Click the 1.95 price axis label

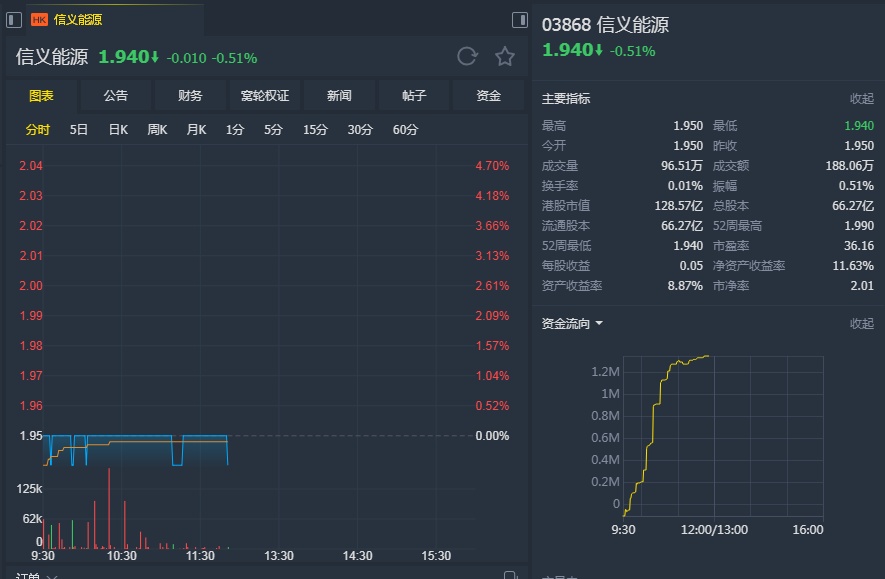click(31, 436)
